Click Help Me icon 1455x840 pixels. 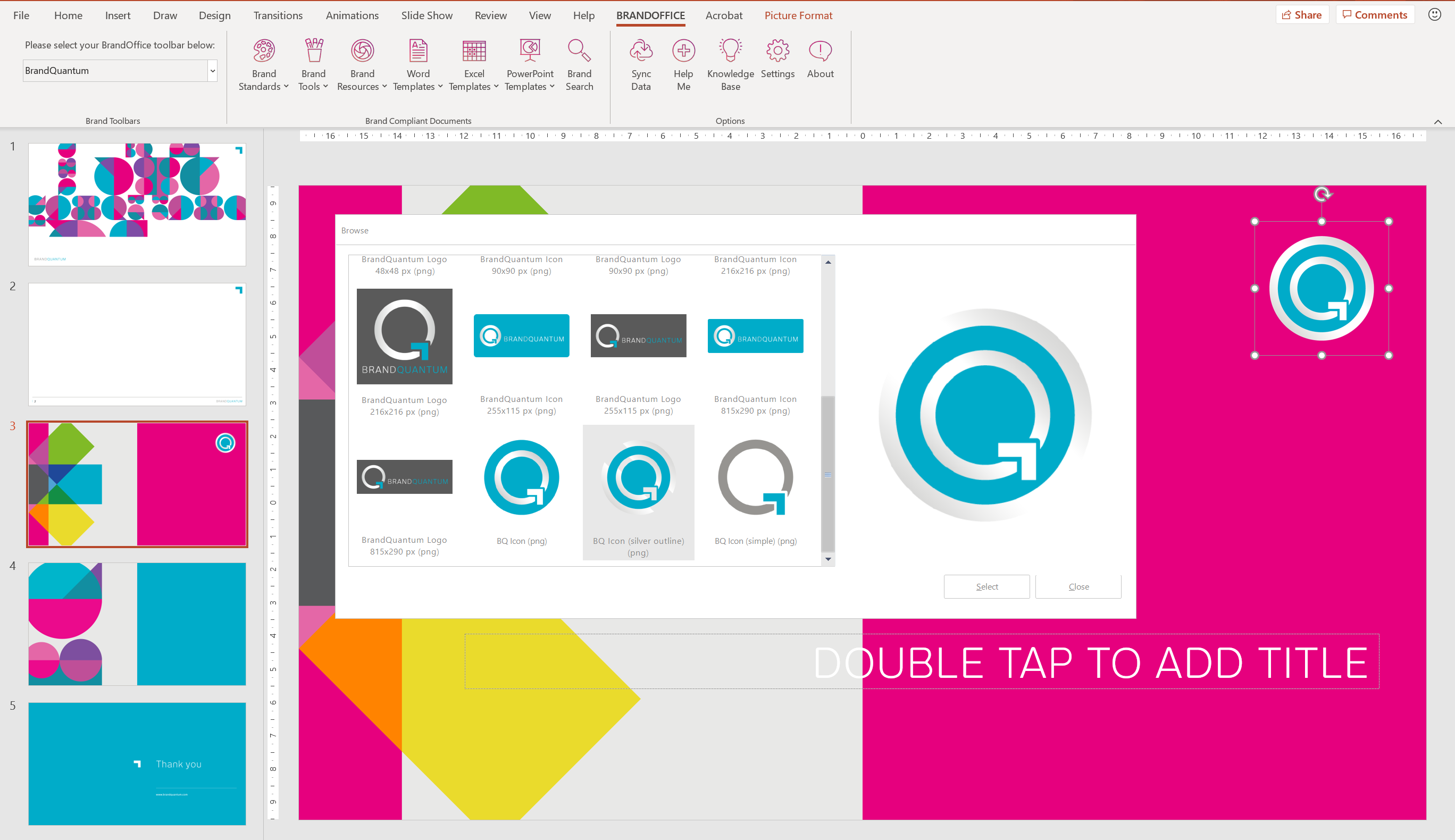click(x=683, y=51)
